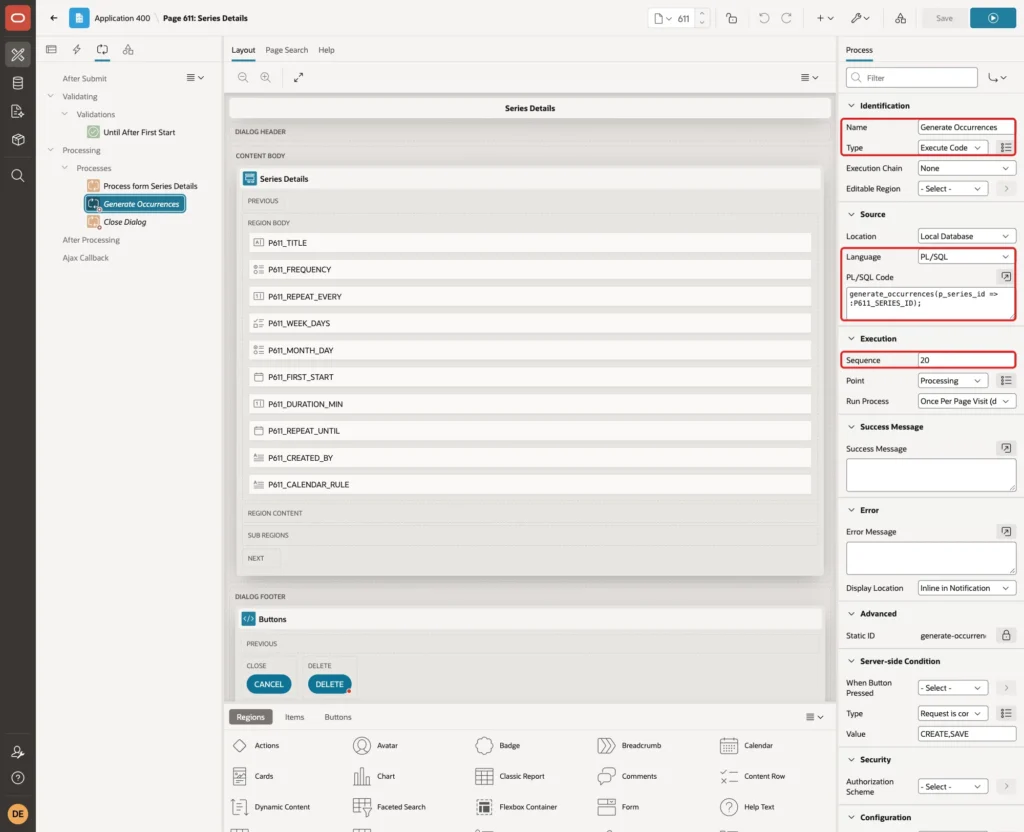Open PL/SQL Code editor popup icon
Image resolution: width=1024 pixels, height=832 pixels.
tap(1006, 277)
